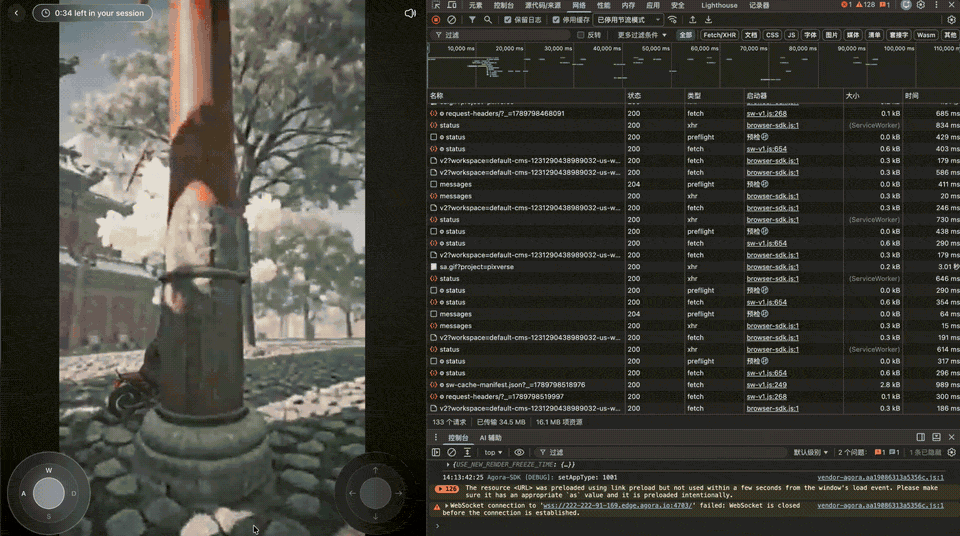Viewport: 960px width, 536px height.
Task: Import a HAR file with upload icon
Action: (692, 20)
